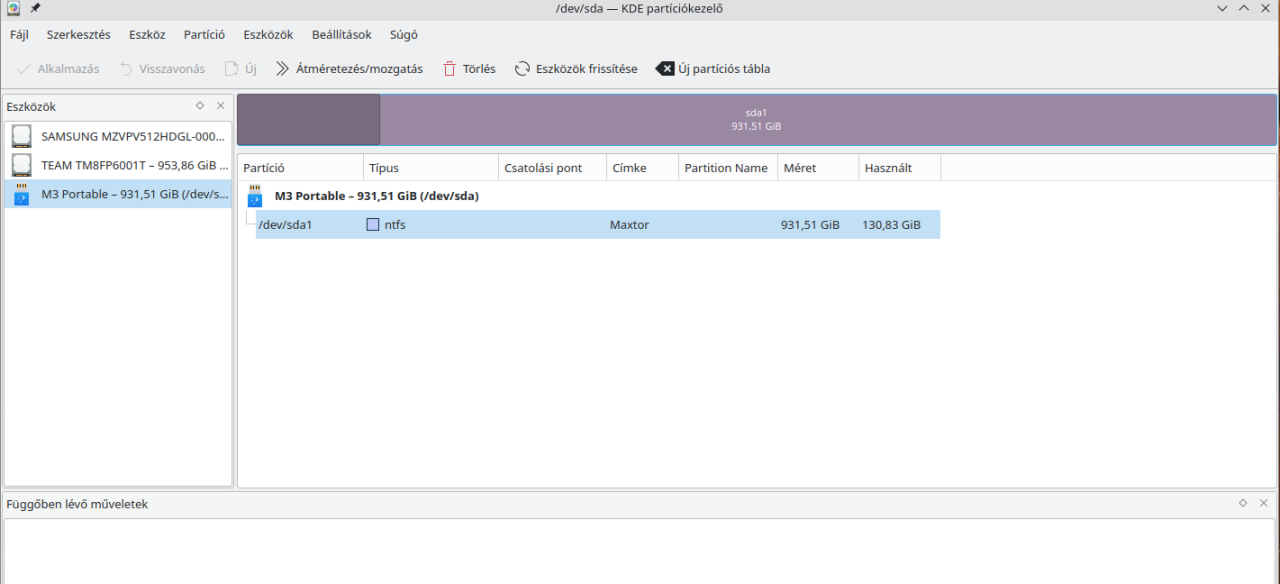The width and height of the screenshot is (1280, 584).
Task: Click the ntfs color swatch
Action: (x=373, y=225)
